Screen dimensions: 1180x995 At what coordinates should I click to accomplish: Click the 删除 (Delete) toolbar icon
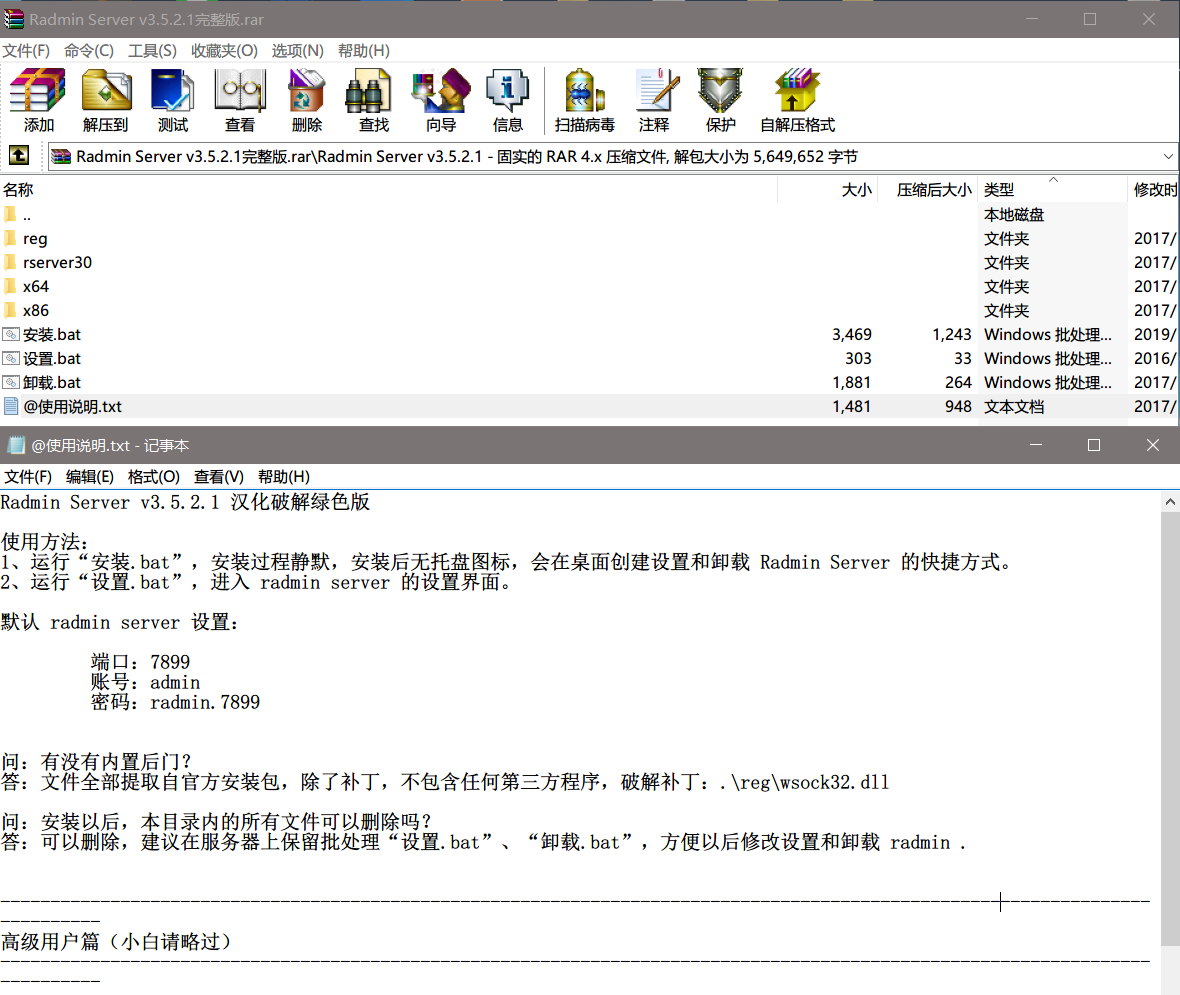tap(306, 90)
